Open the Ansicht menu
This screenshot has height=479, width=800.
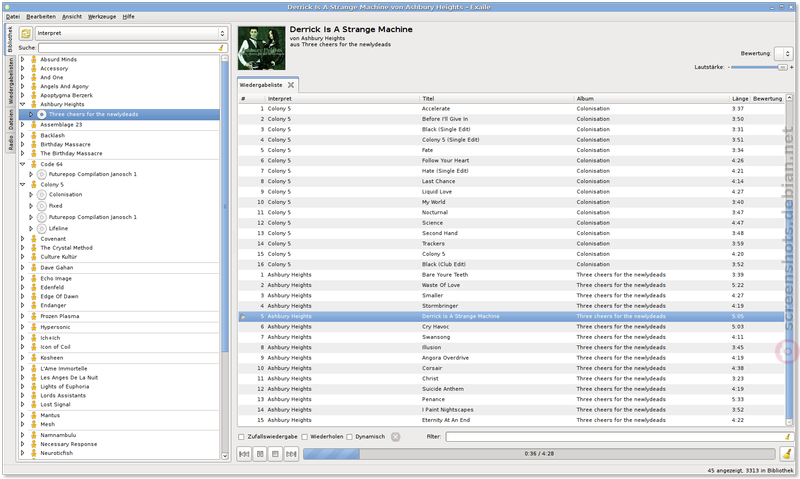click(x=72, y=17)
